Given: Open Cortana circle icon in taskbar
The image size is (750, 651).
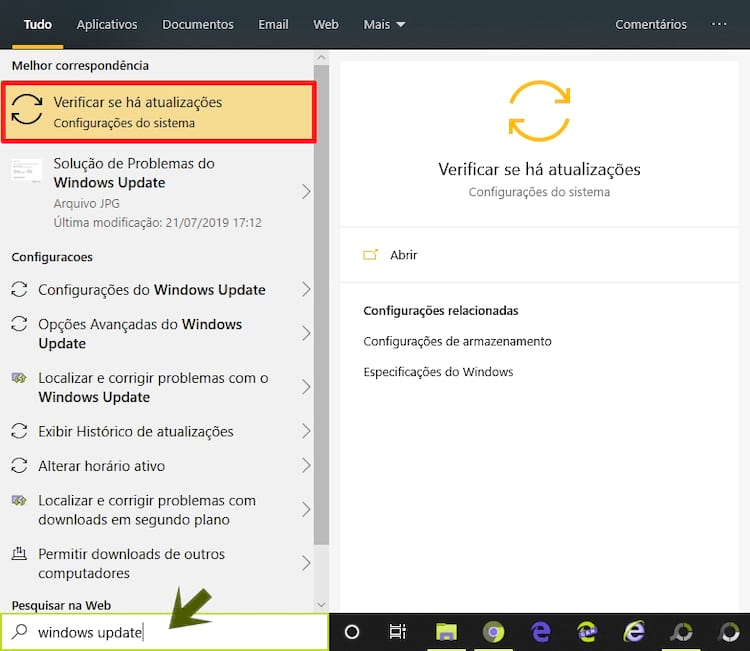Looking at the screenshot, I should coord(352,632).
